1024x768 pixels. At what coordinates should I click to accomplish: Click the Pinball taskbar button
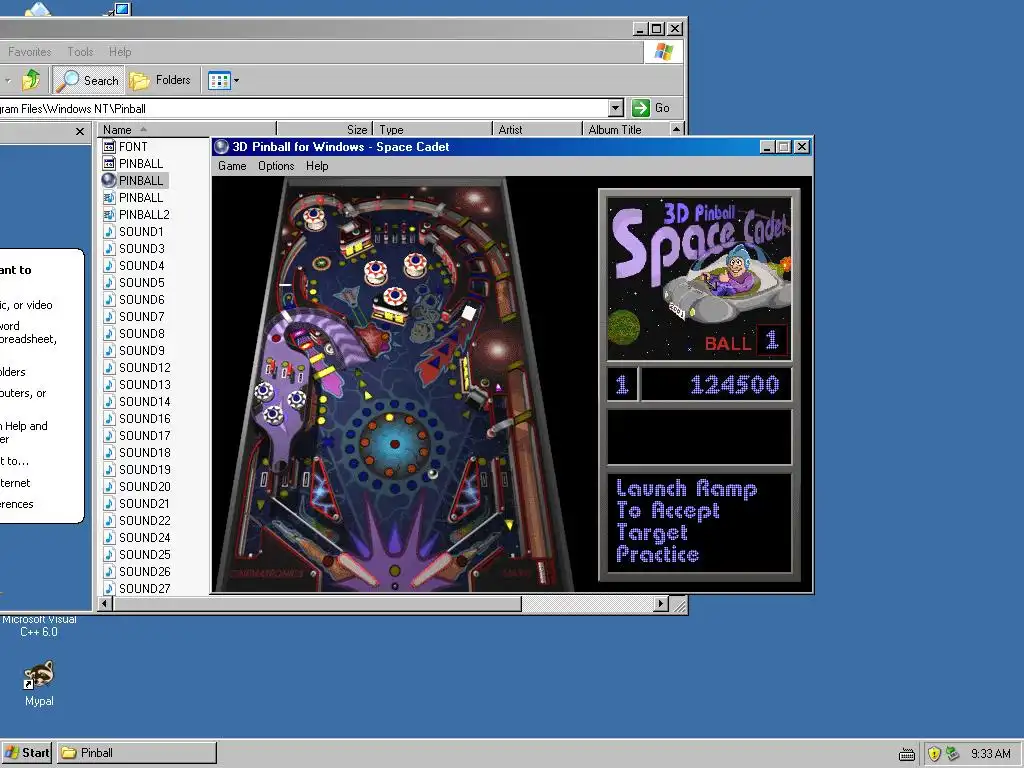[x=136, y=753]
